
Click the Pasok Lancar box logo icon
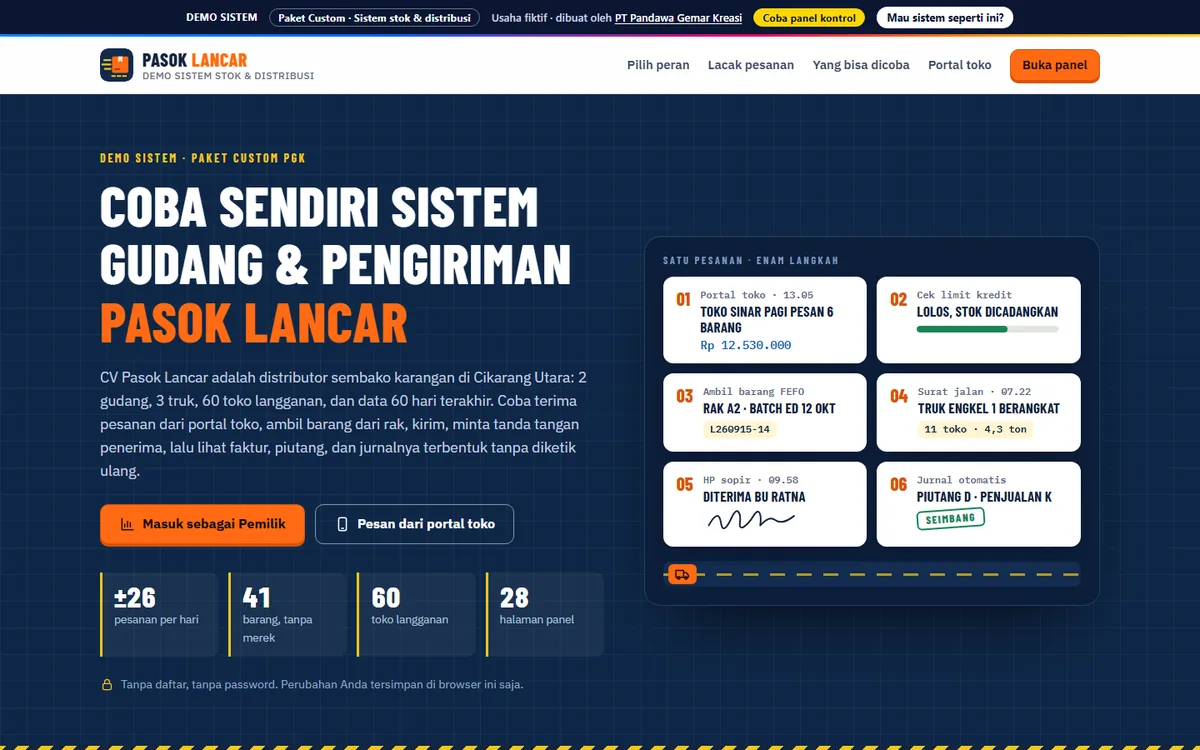tap(116, 65)
